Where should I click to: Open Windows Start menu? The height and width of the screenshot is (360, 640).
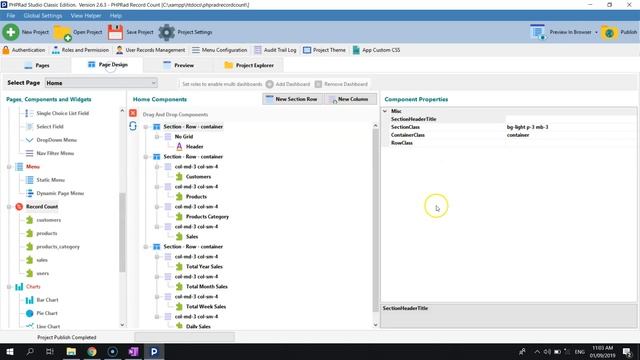click(x=10, y=351)
